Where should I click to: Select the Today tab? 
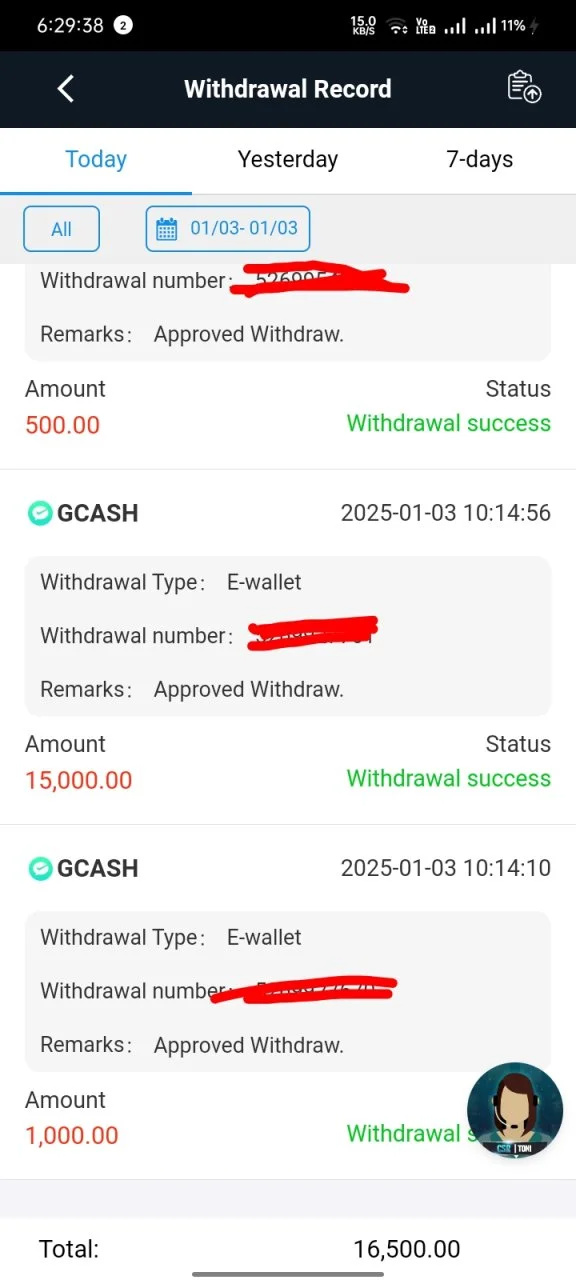[96, 159]
